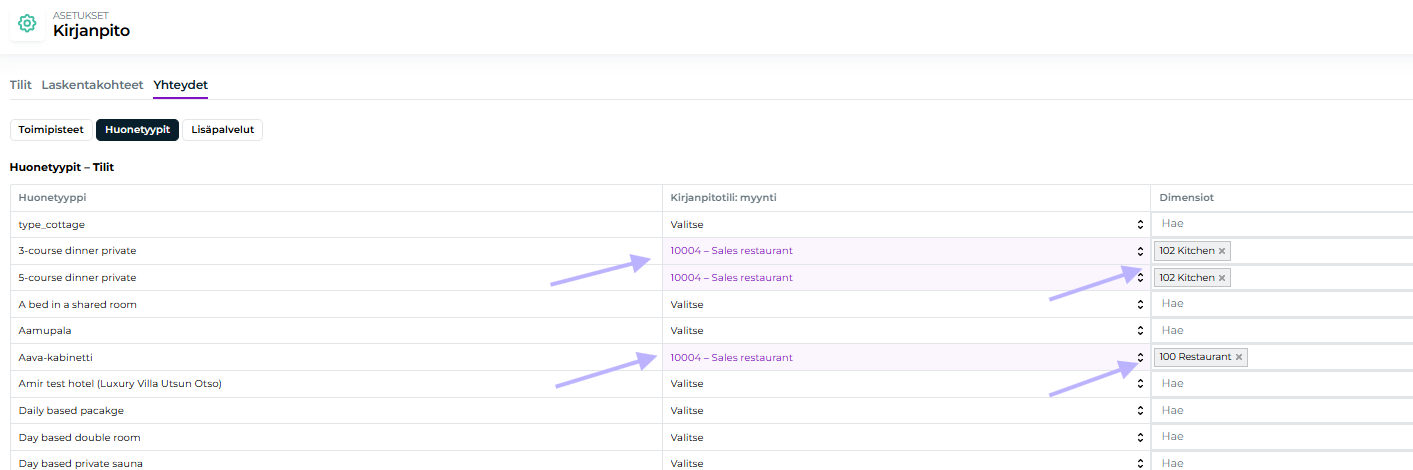Open the account dropdown for Daily based pacakge
This screenshot has height=470, width=1413.
coord(906,410)
